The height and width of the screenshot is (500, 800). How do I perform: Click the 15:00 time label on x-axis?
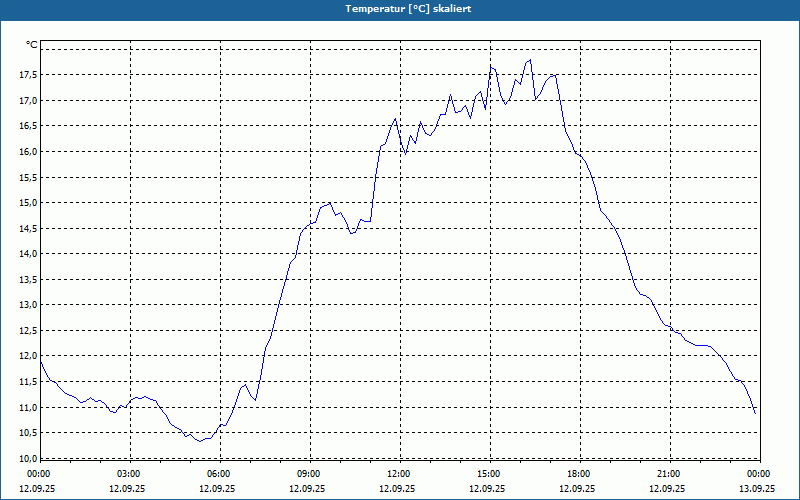point(489,474)
